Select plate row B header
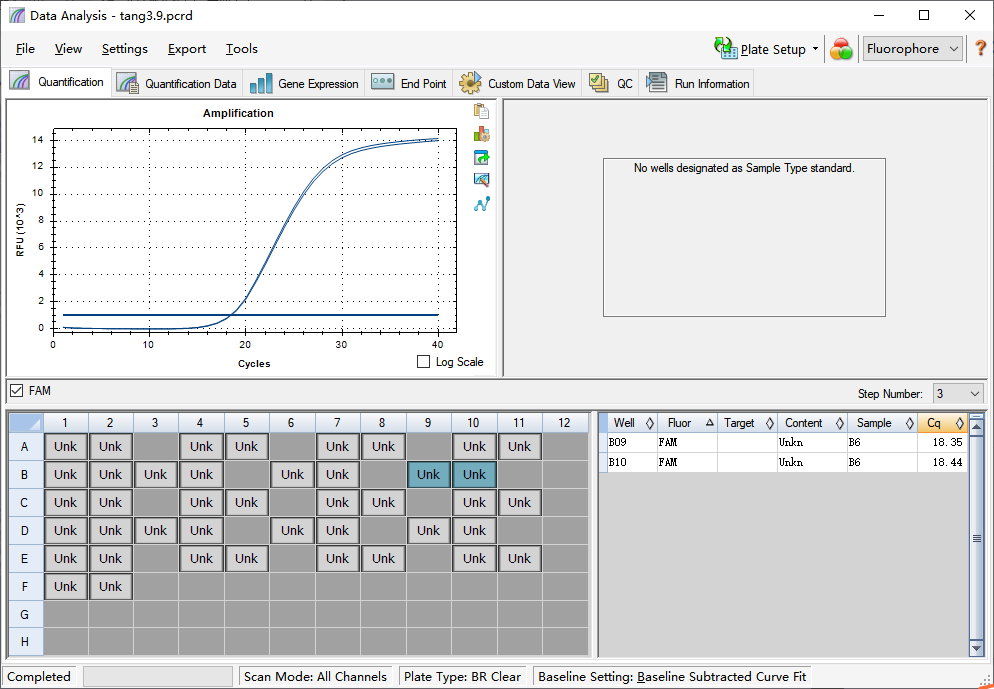The image size is (994, 689). point(25,474)
